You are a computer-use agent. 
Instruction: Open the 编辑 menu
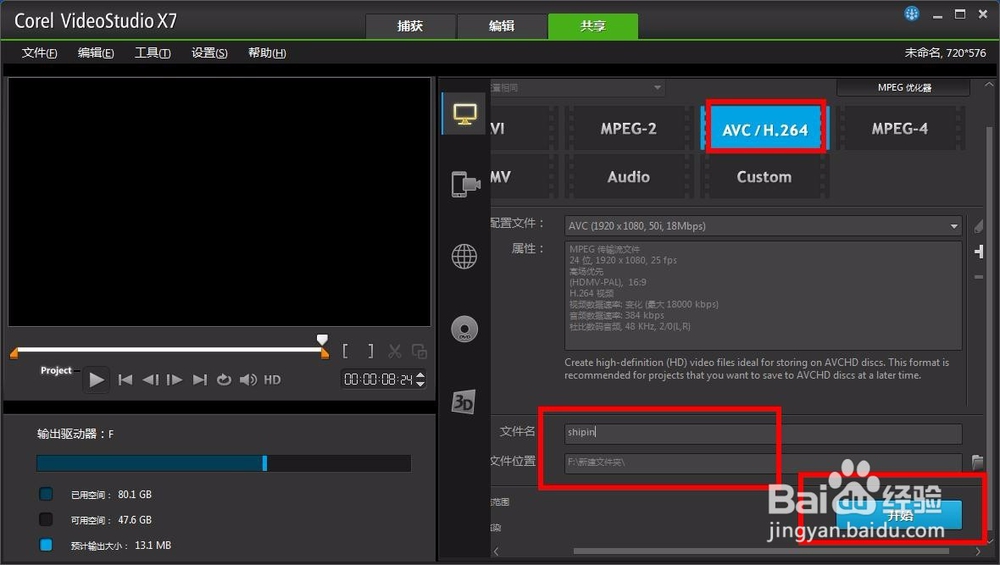point(96,53)
